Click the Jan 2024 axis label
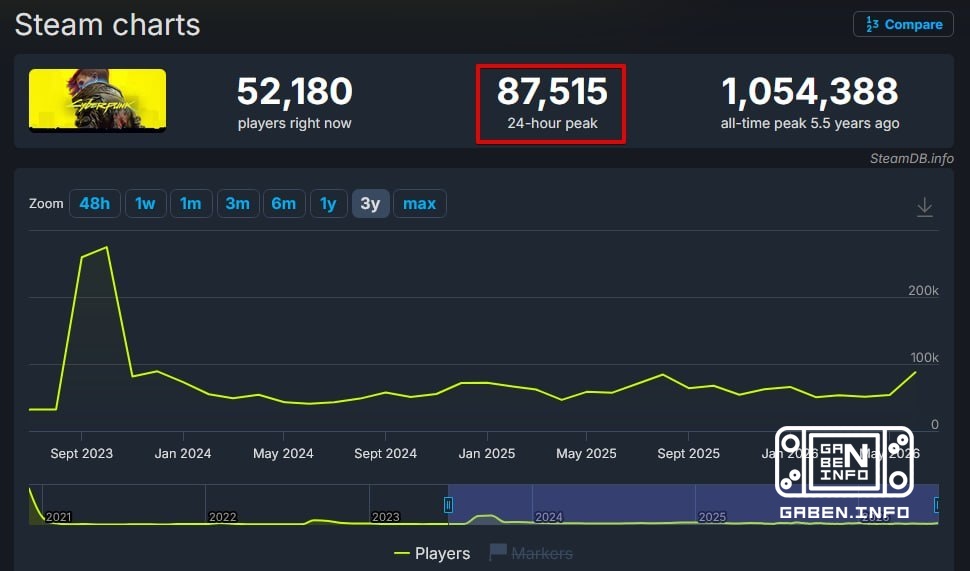The height and width of the screenshot is (571, 970). [182, 453]
